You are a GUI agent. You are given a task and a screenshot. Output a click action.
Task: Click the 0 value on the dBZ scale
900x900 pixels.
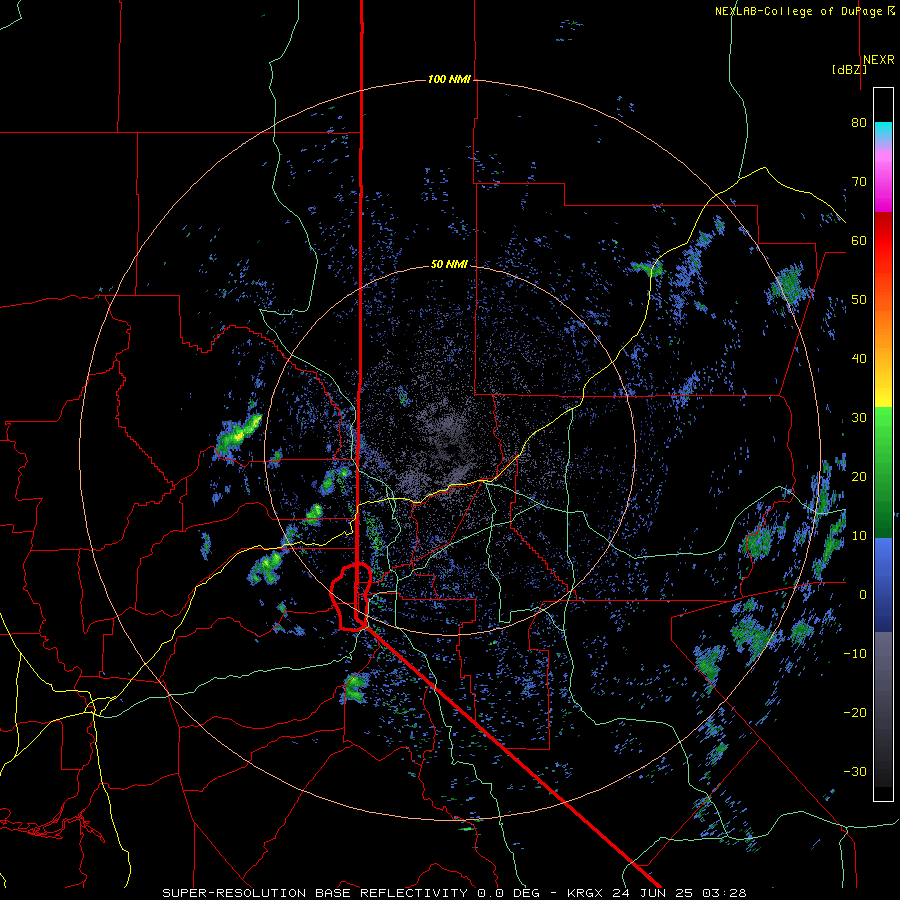(x=863, y=595)
